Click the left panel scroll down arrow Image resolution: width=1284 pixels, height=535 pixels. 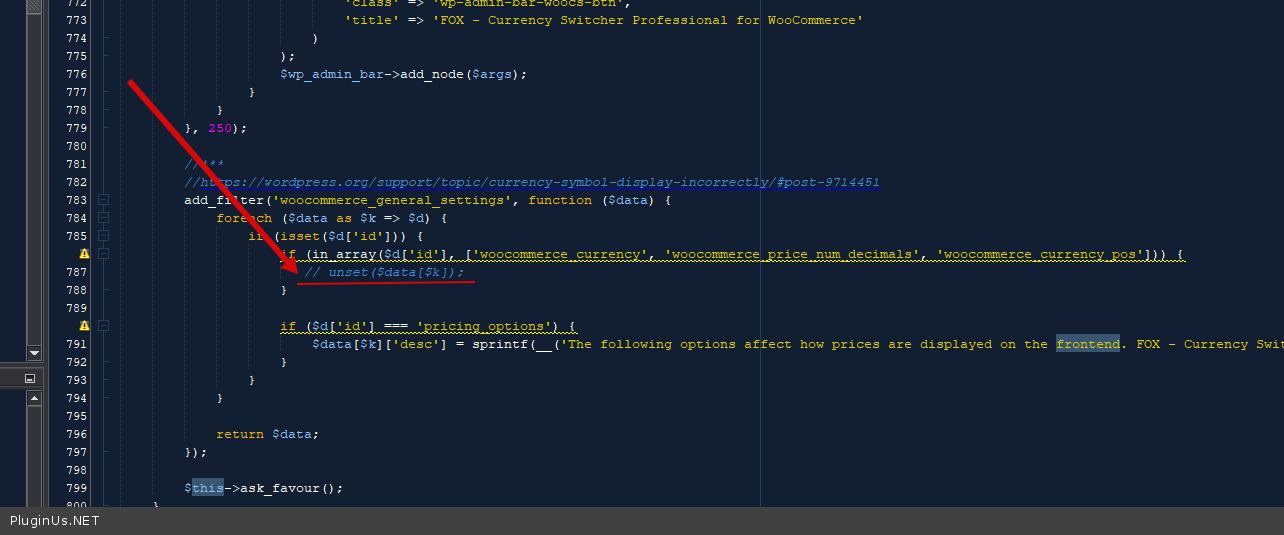tap(34, 353)
